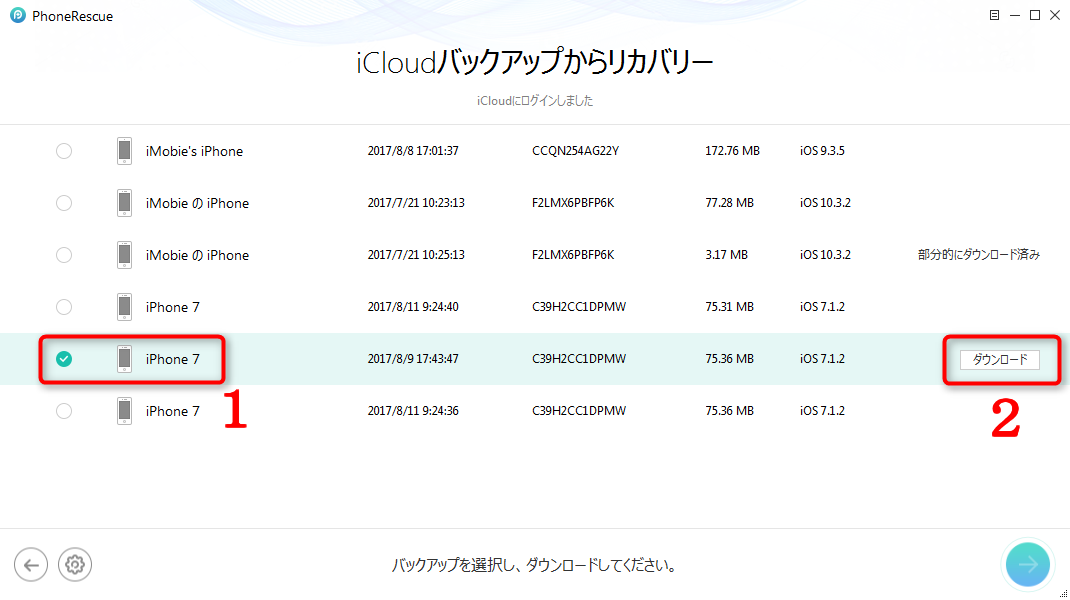This screenshot has width=1070, height=600.
Task: Select radio for 2017/8/11 9:24:40 backup
Action: click(64, 306)
